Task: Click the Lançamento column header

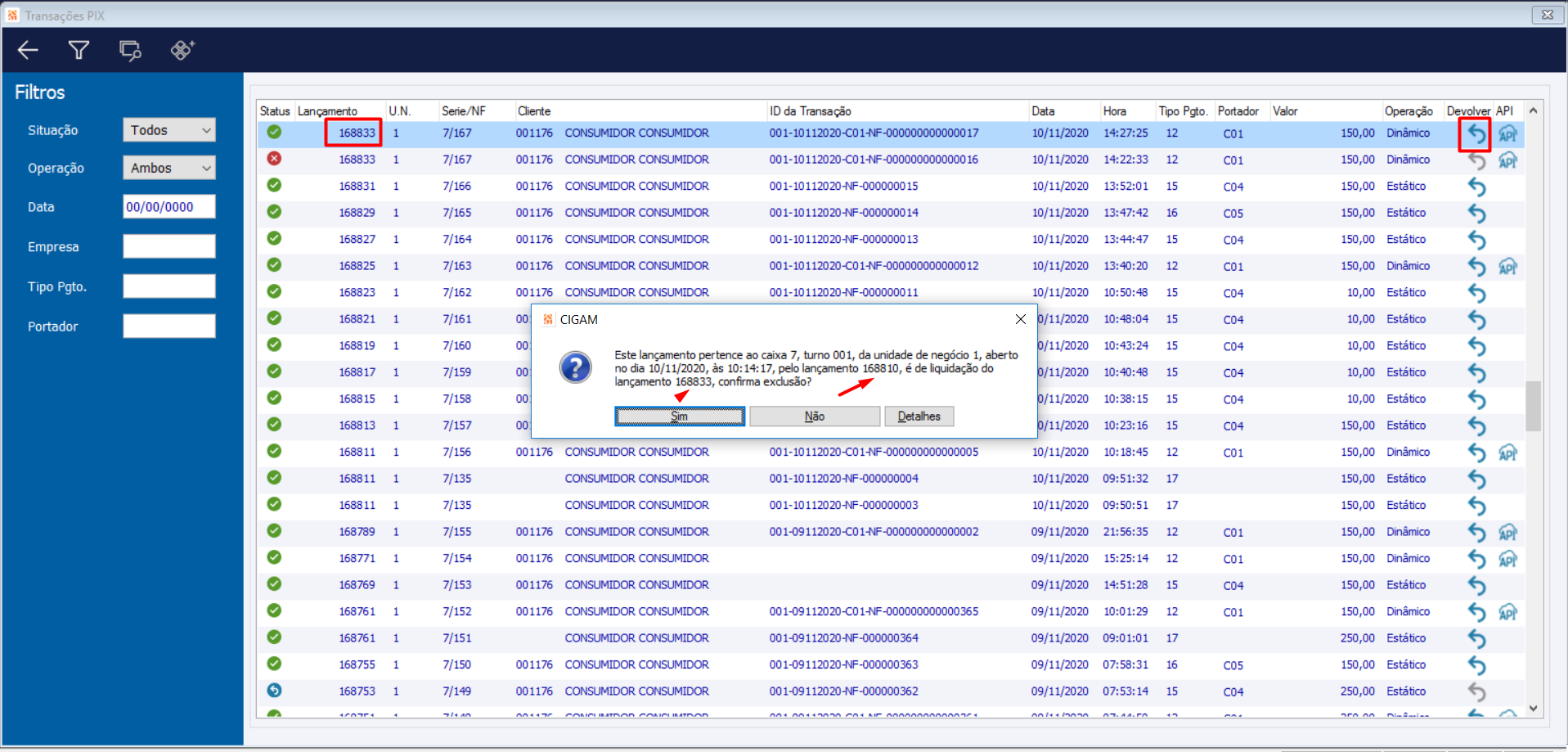Action: click(x=327, y=111)
